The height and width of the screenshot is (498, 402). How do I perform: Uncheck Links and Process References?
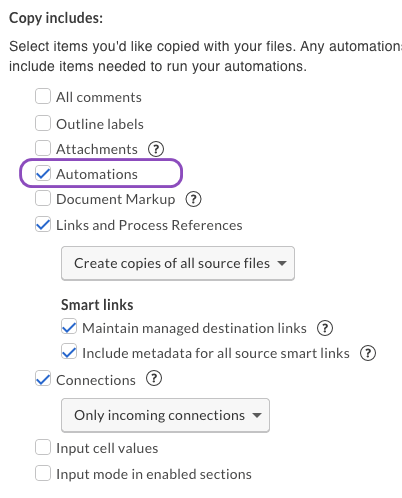coord(43,224)
